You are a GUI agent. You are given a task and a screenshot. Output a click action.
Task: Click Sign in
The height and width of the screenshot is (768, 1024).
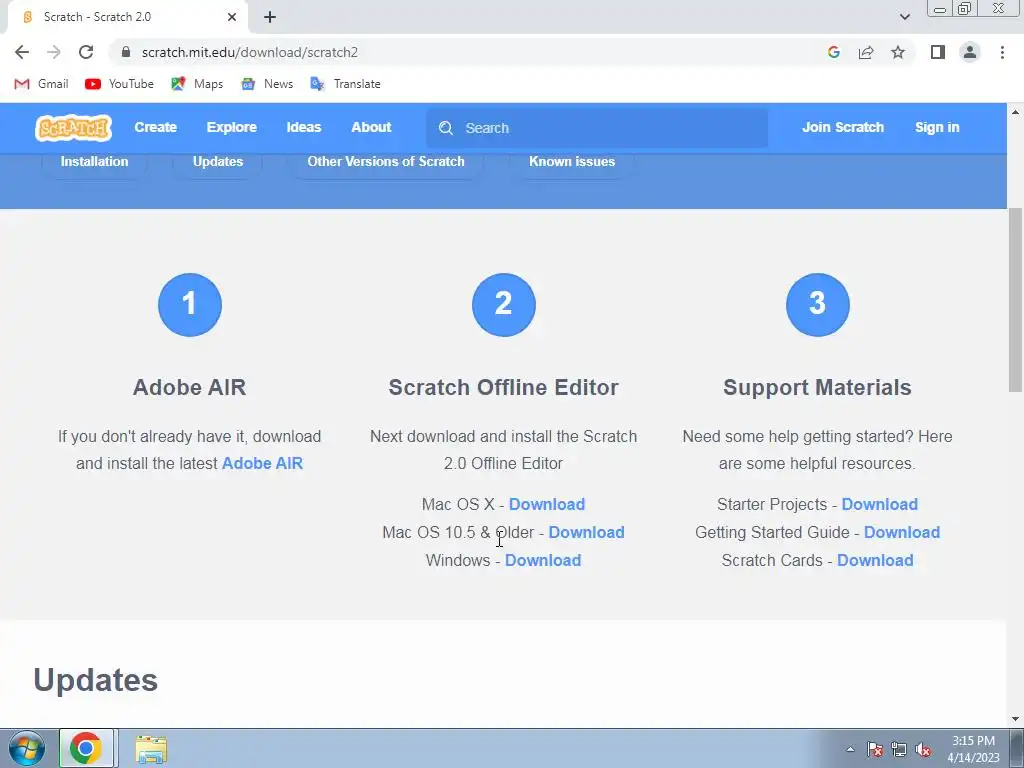(x=937, y=127)
